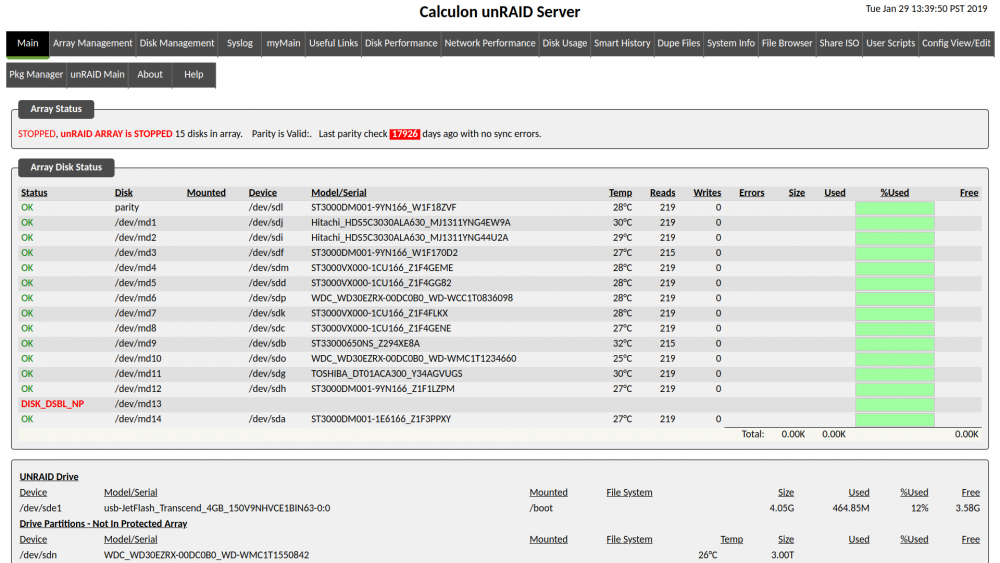Click Drive Partitions - Not In Protected Array heading
This screenshot has width=1000, height=563.
pyautogui.click(x=103, y=523)
